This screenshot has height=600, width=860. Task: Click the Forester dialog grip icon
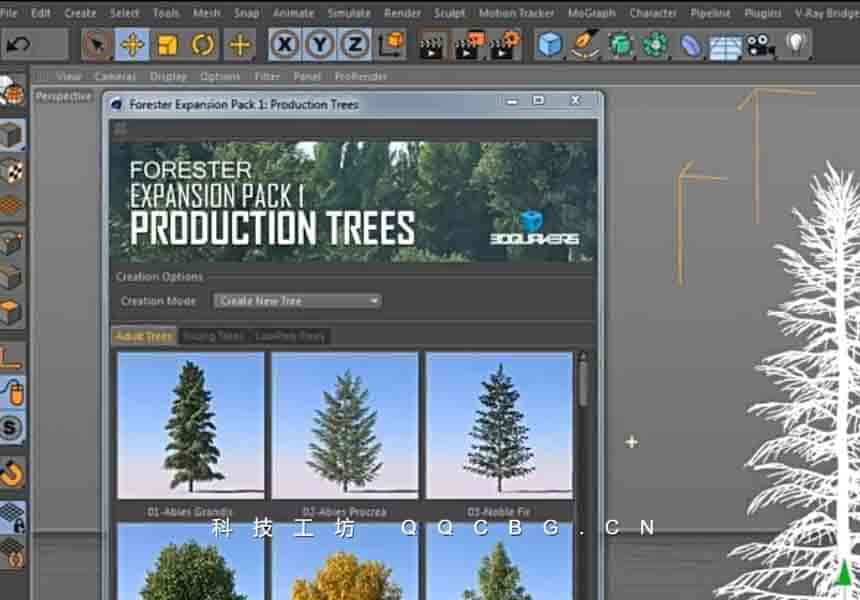point(121,129)
